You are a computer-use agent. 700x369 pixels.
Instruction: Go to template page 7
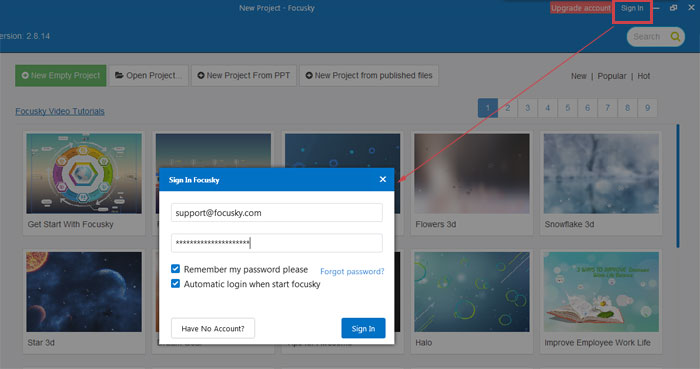coord(607,108)
